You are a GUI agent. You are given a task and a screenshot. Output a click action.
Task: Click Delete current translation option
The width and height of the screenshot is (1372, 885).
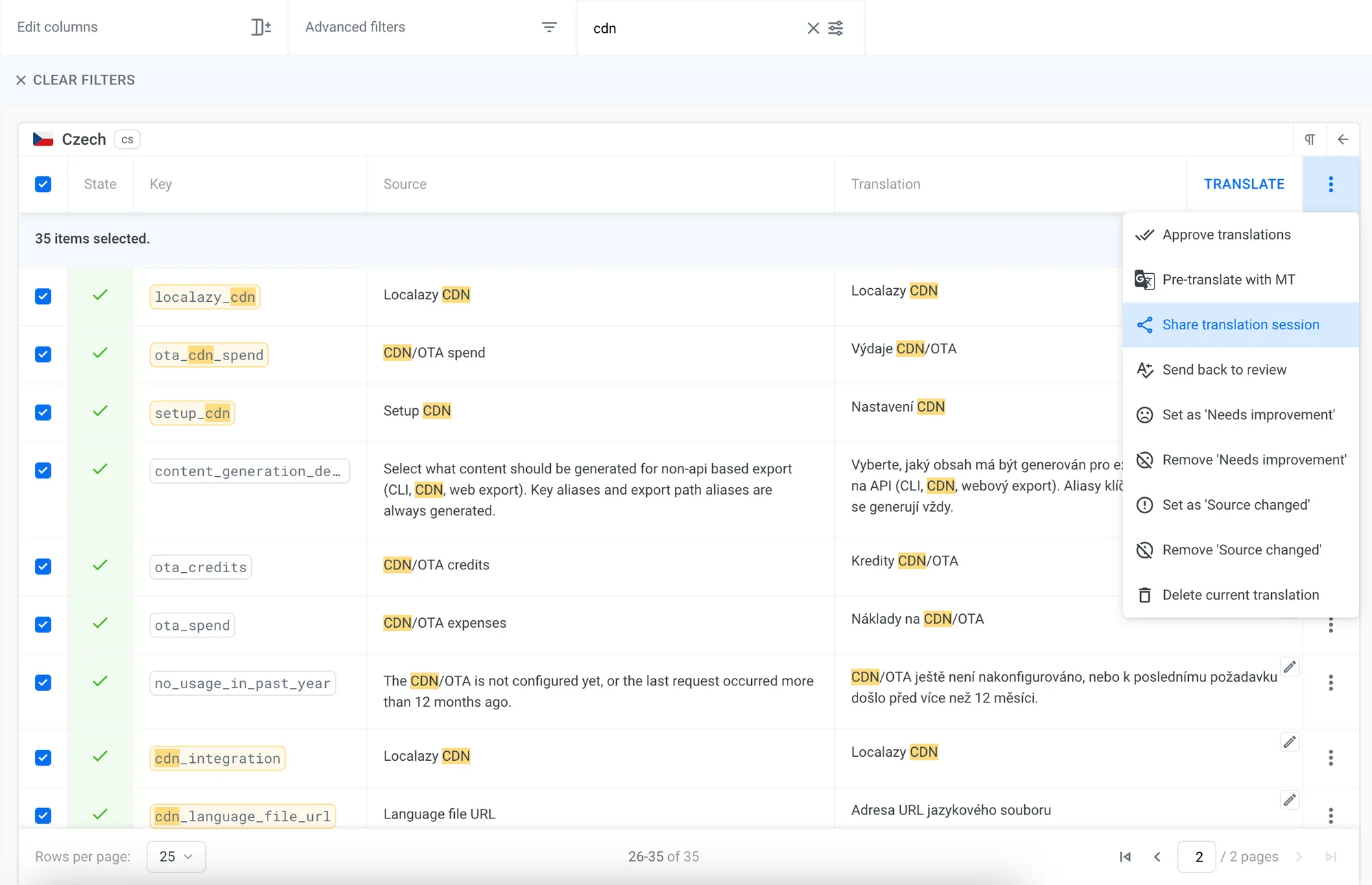[x=1240, y=595]
